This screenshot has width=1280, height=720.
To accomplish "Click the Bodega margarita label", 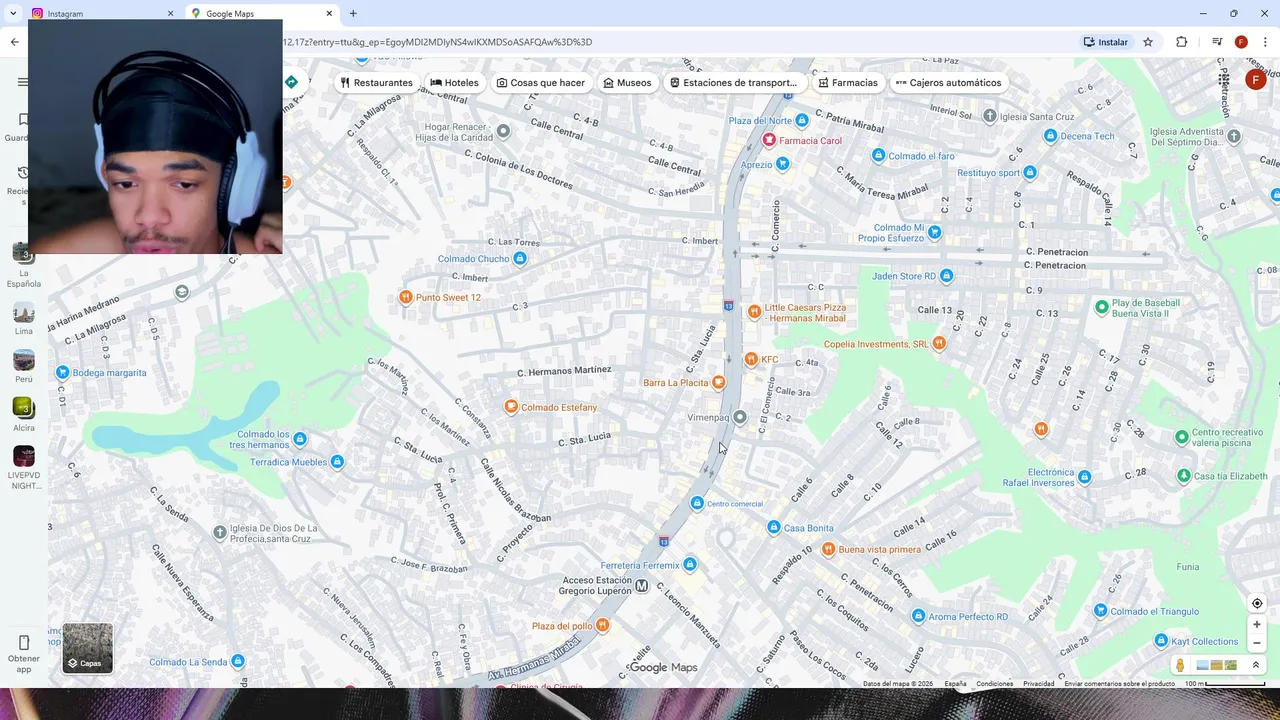I will [x=109, y=373].
